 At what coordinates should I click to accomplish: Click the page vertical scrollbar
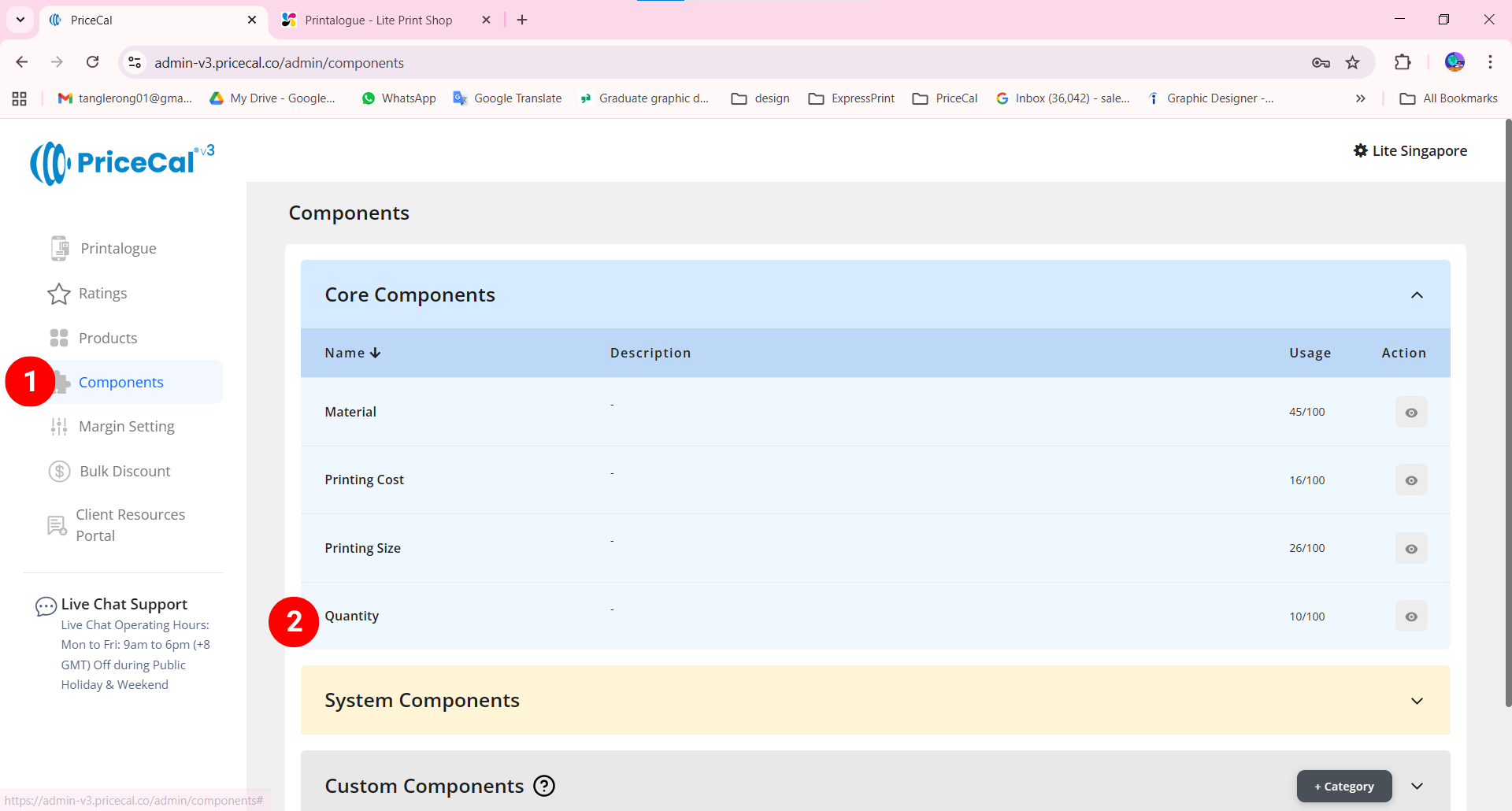[1507, 409]
